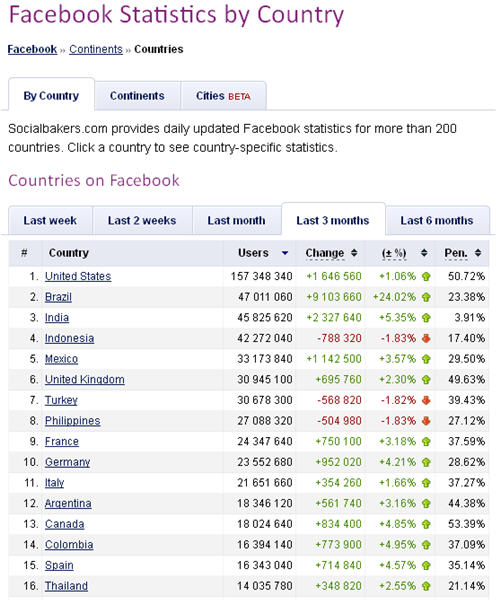Image resolution: width=500 pixels, height=604 pixels.
Task: Open the Brazil country link
Action: pos(58,297)
